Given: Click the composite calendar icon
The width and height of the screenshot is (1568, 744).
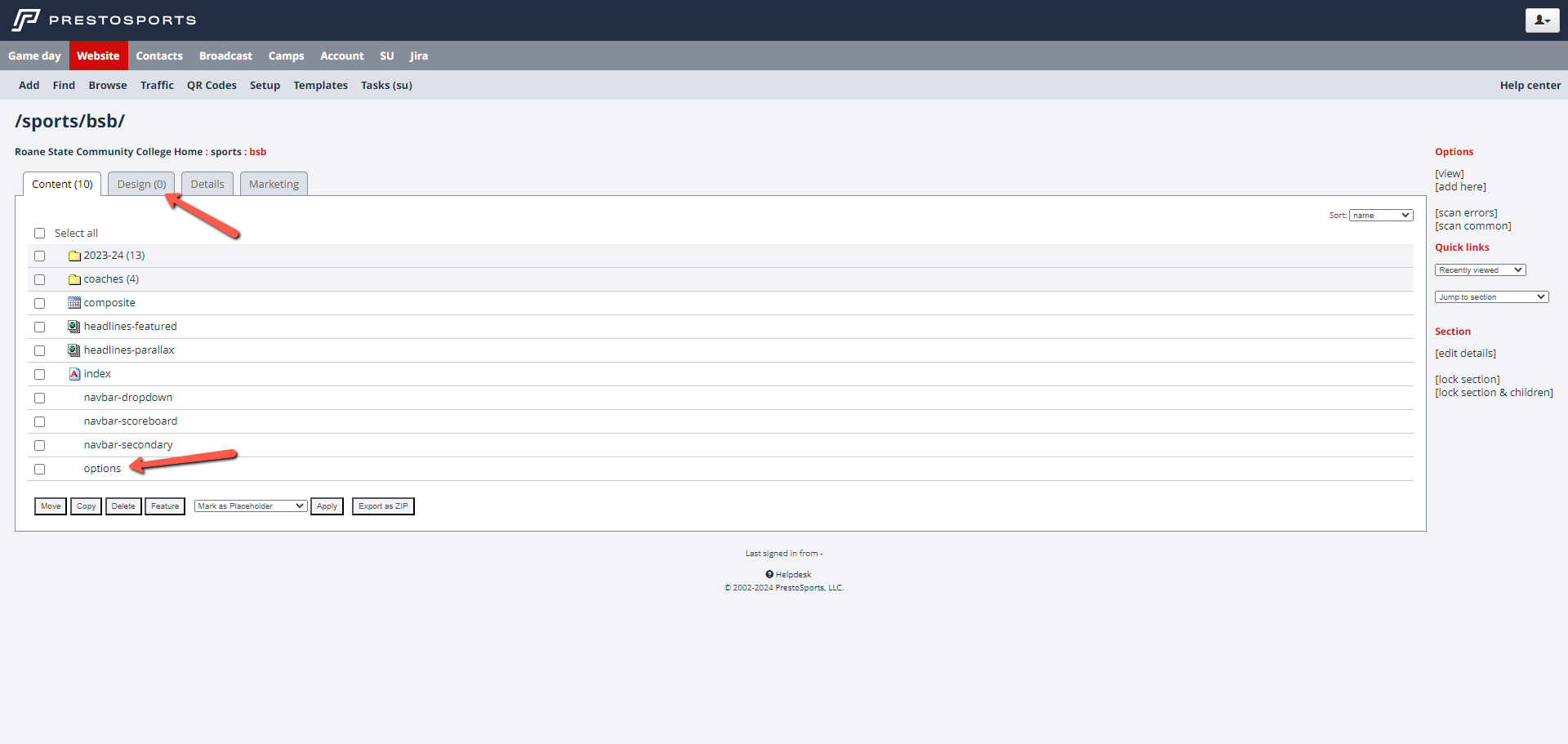Looking at the screenshot, I should pos(74,303).
